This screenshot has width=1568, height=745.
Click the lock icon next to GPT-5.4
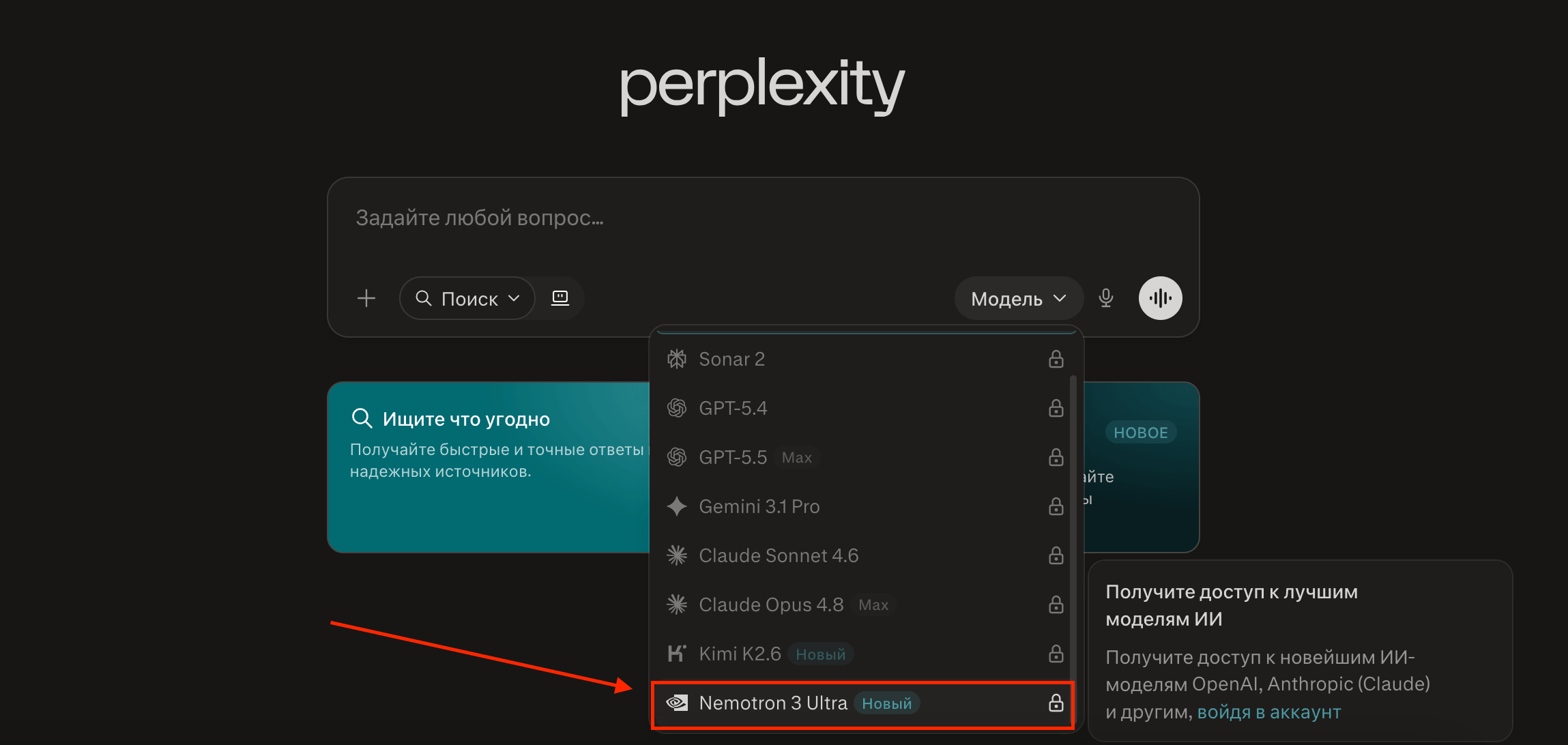(x=1056, y=408)
